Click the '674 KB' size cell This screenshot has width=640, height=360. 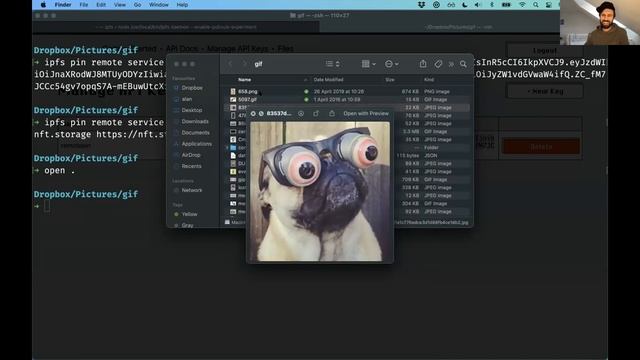click(411, 91)
